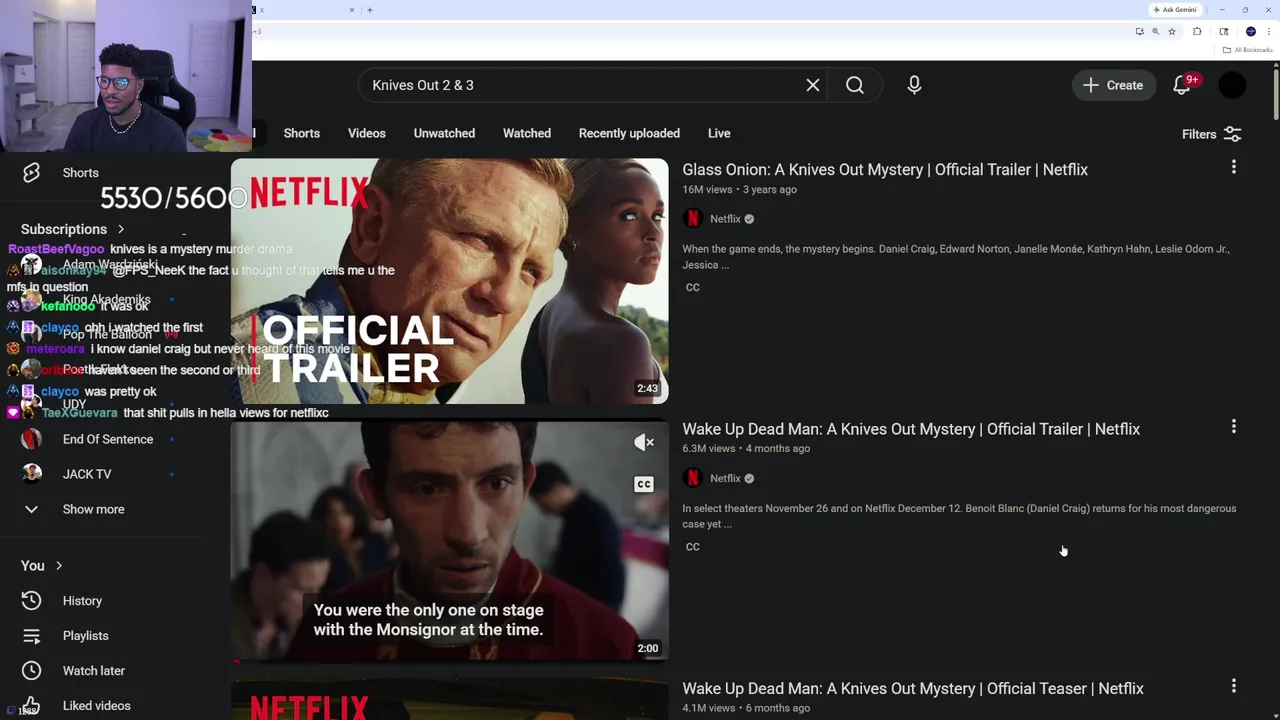Open more options for Glass Onion trailer
This screenshot has width=1280, height=720.
[x=1234, y=167]
